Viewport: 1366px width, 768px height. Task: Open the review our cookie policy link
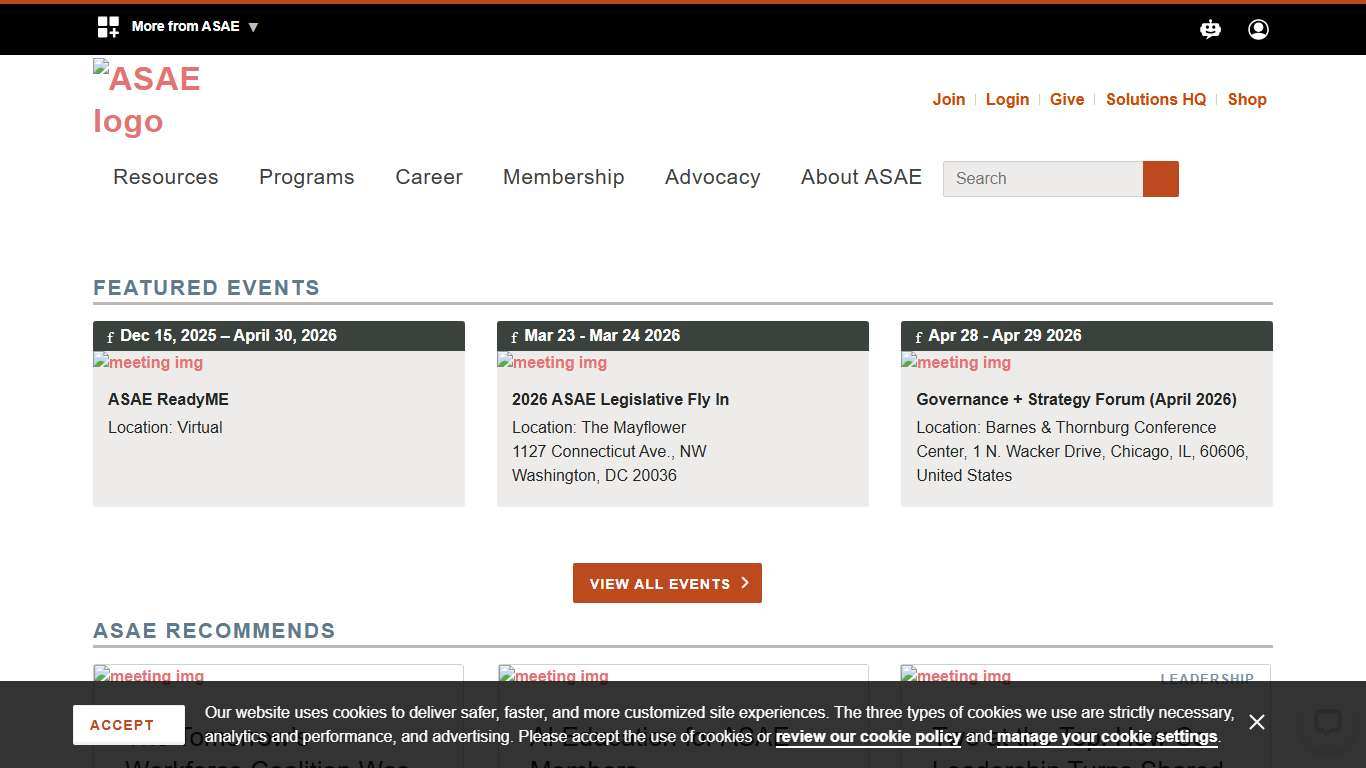(x=866, y=737)
